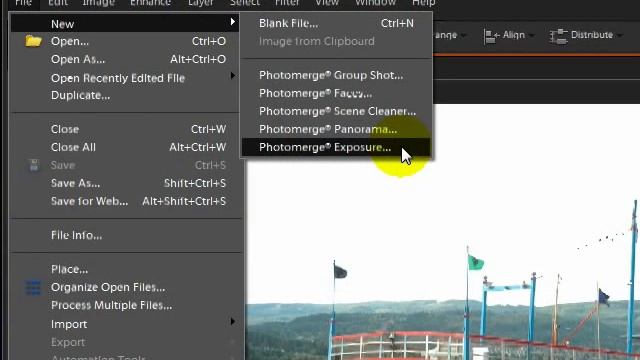Click the green flag in the photo
This screenshot has height=360, width=640.
click(476, 262)
